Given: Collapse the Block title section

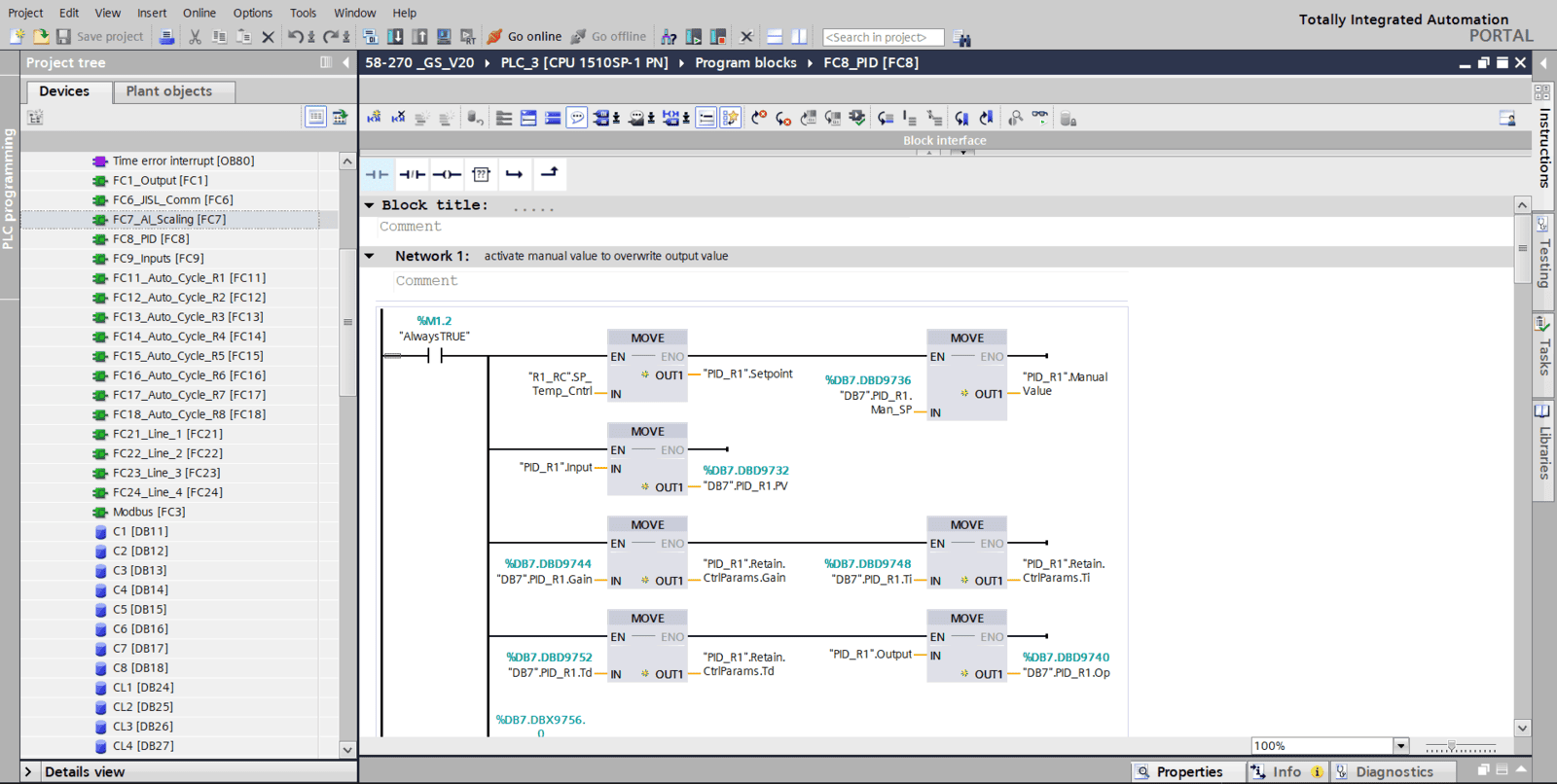Looking at the screenshot, I should click(370, 206).
